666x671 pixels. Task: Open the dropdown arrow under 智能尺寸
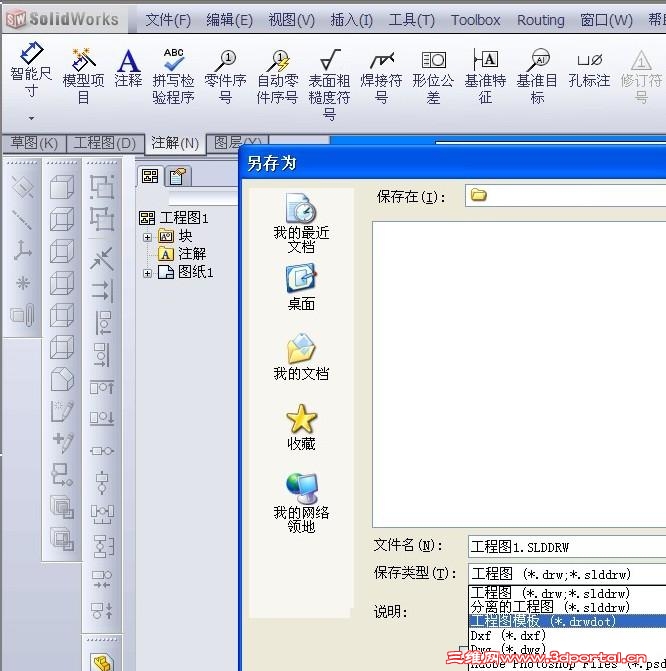click(x=31, y=118)
